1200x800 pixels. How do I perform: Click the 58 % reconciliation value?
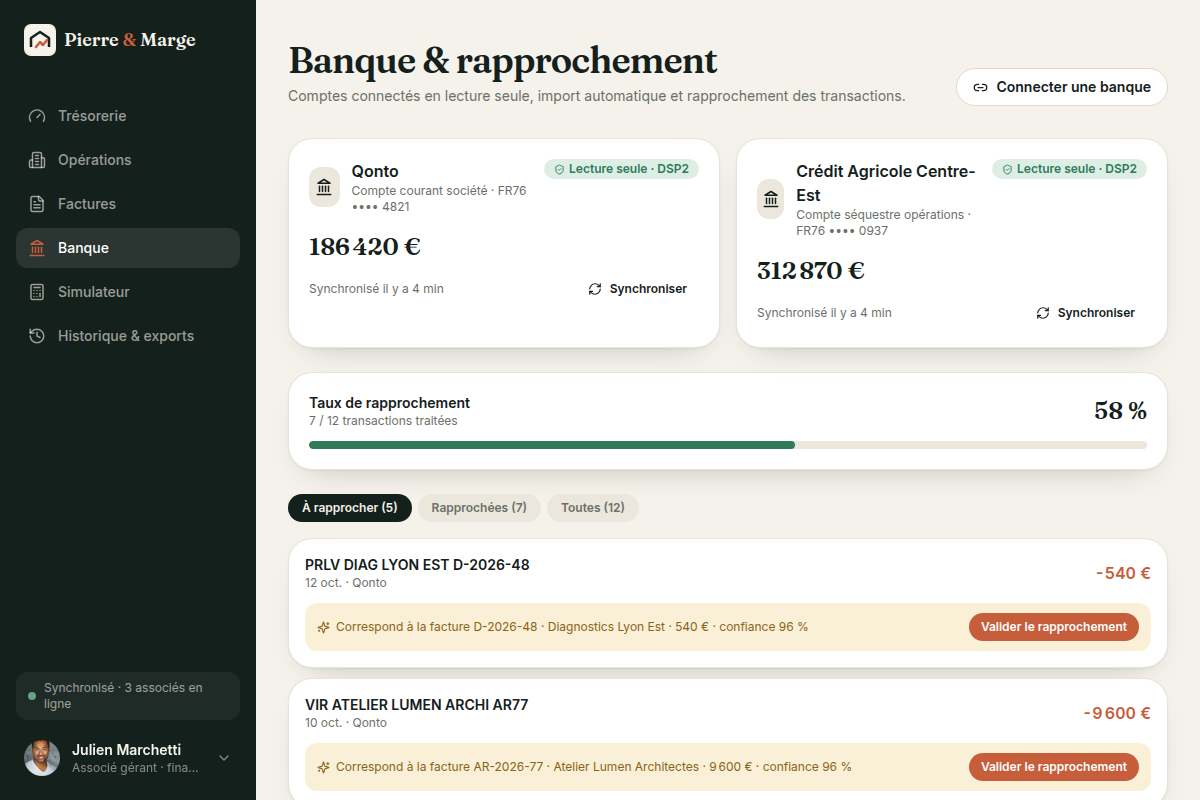pyautogui.click(x=1121, y=411)
